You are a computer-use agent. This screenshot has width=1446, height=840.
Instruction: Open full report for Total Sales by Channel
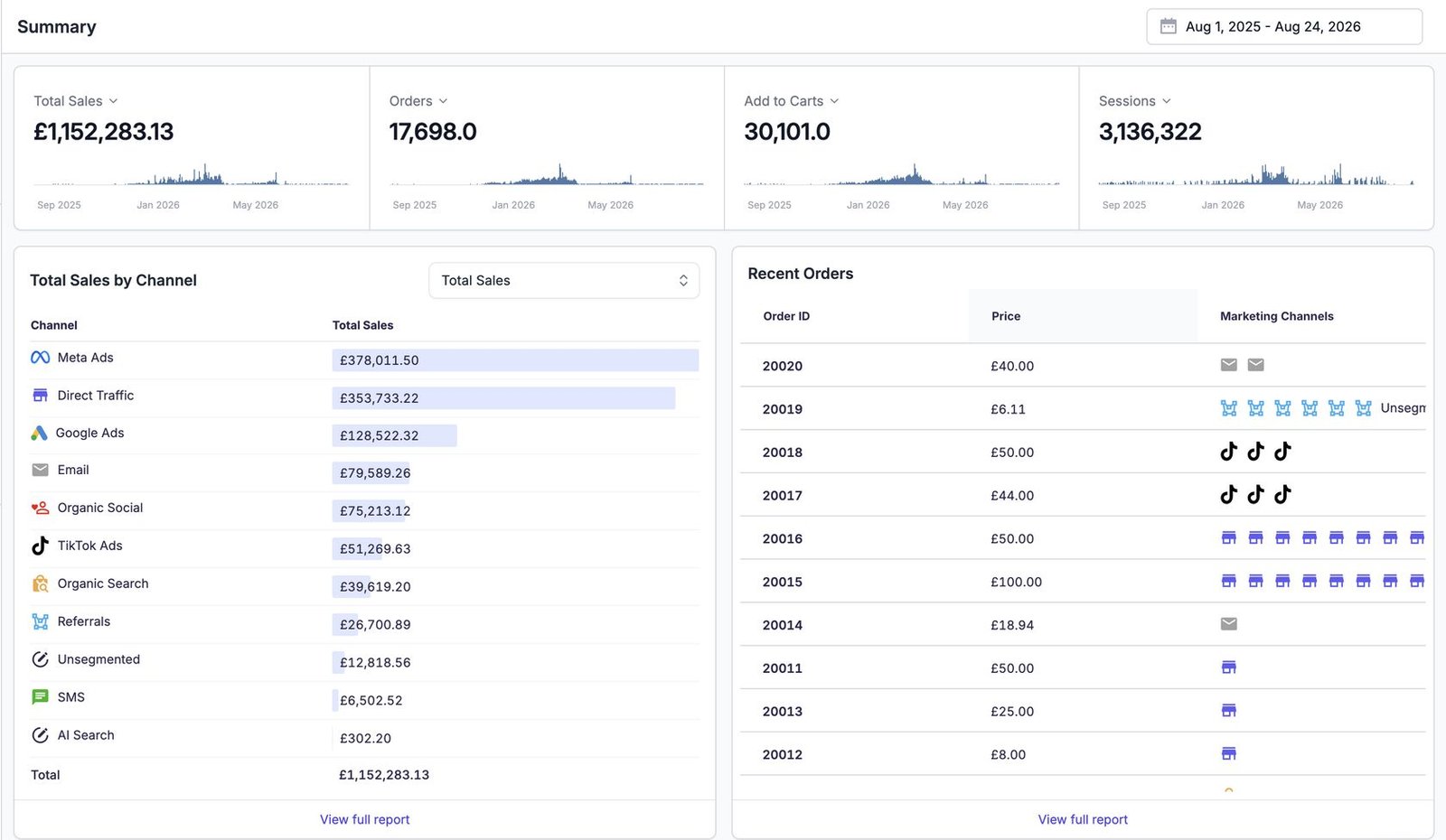(364, 819)
